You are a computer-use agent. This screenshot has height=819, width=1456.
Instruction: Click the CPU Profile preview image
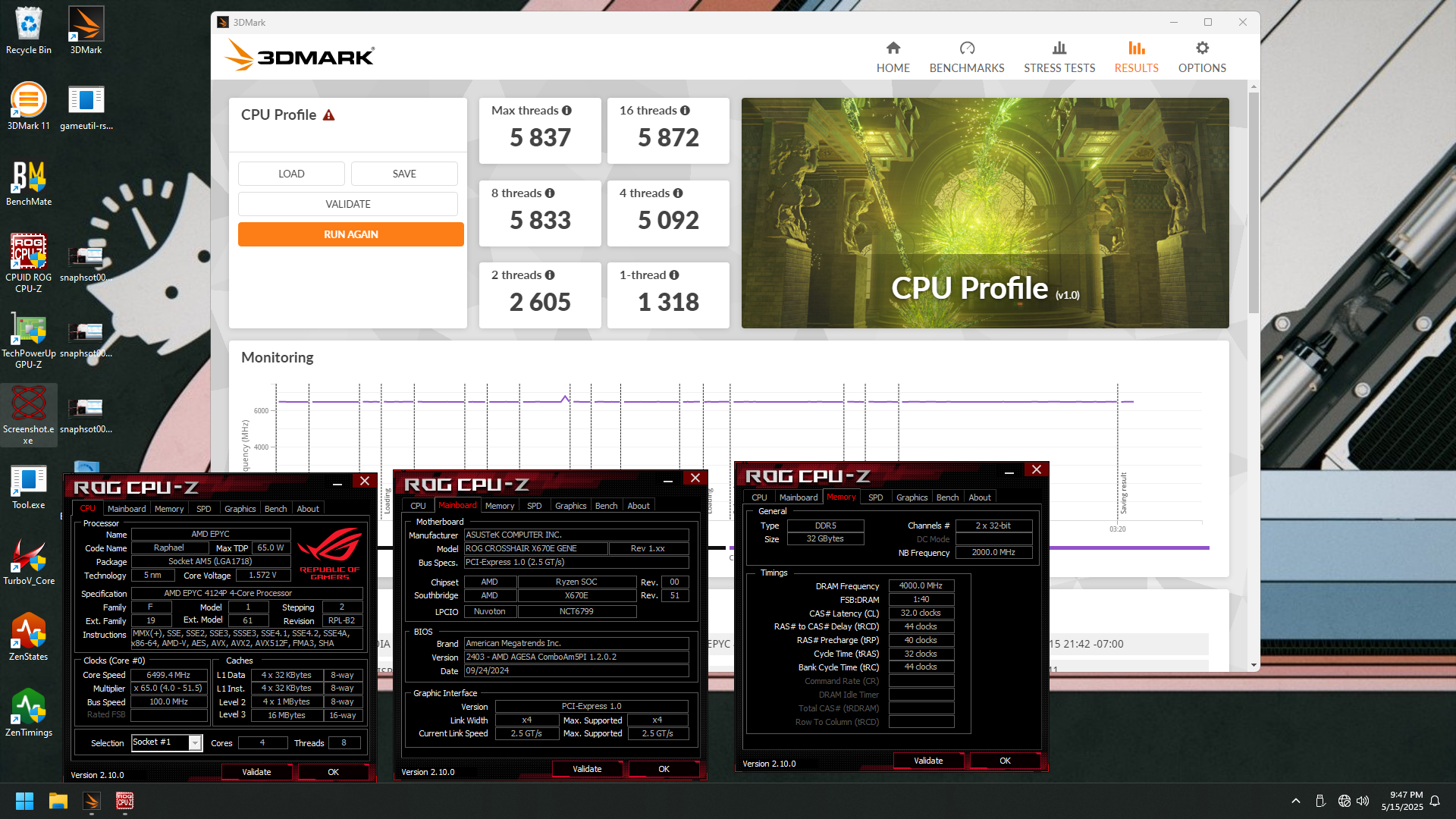(x=985, y=213)
